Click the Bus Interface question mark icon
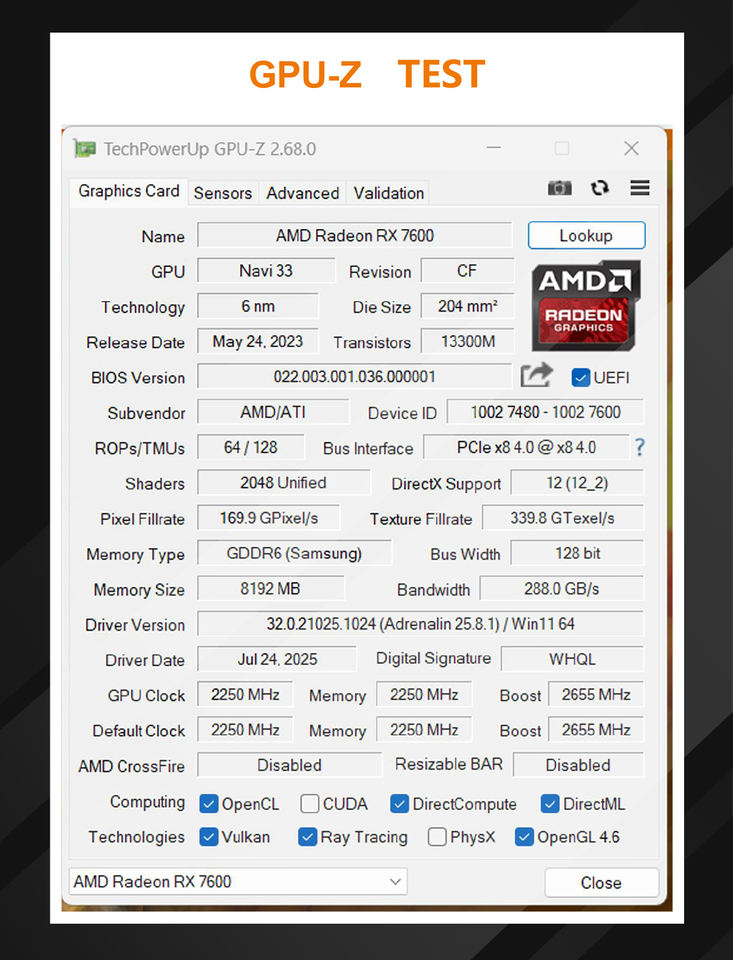 (x=639, y=448)
